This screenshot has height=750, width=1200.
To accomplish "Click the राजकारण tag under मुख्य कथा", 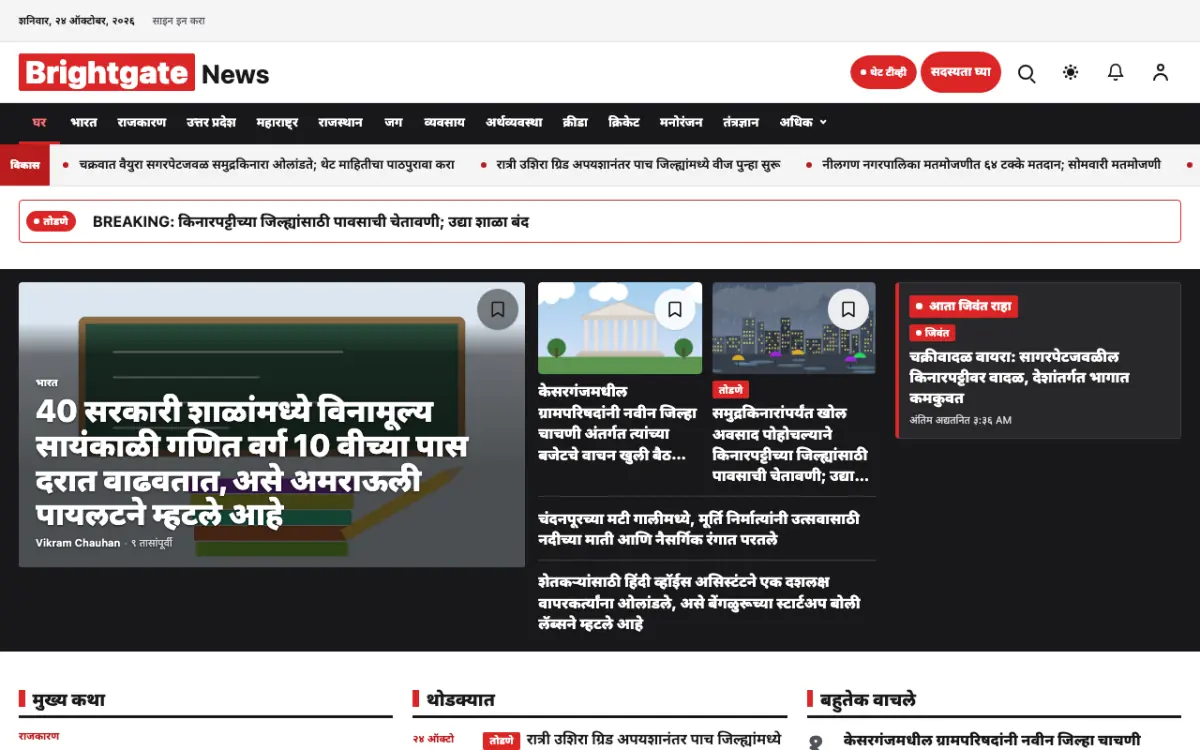I will (39, 736).
